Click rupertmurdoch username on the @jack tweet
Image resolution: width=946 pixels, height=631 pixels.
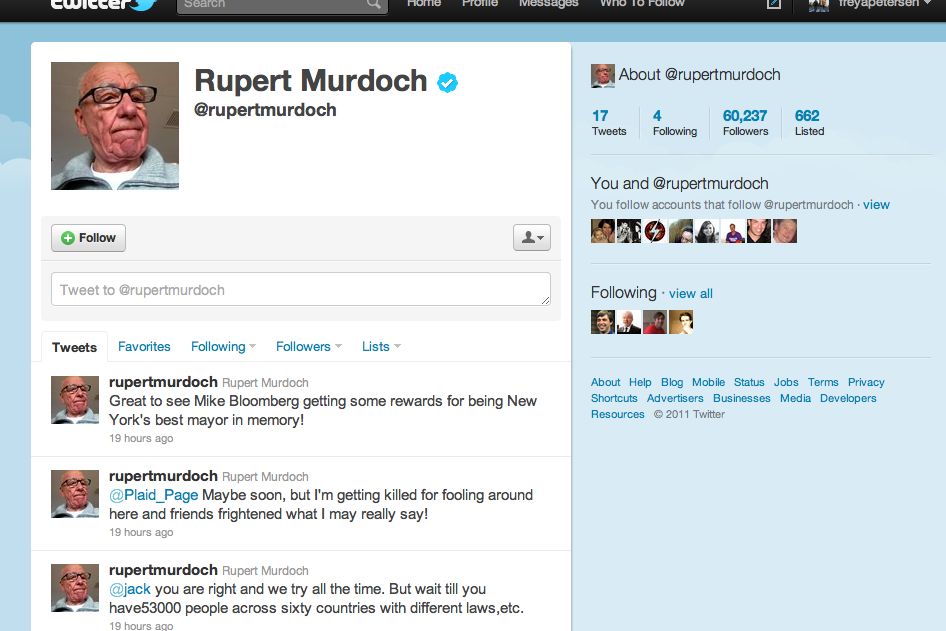[163, 570]
